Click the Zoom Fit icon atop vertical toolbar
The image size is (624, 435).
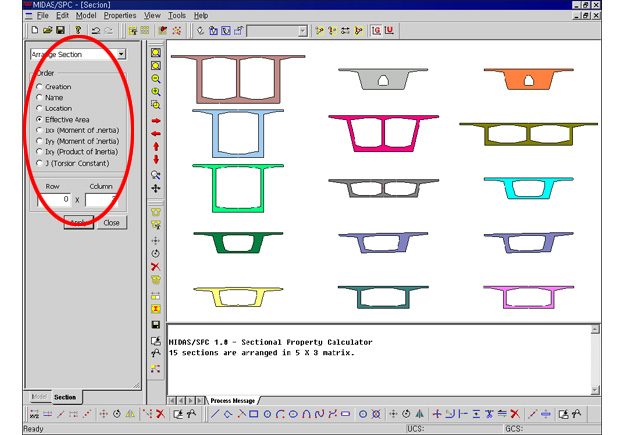(156, 53)
